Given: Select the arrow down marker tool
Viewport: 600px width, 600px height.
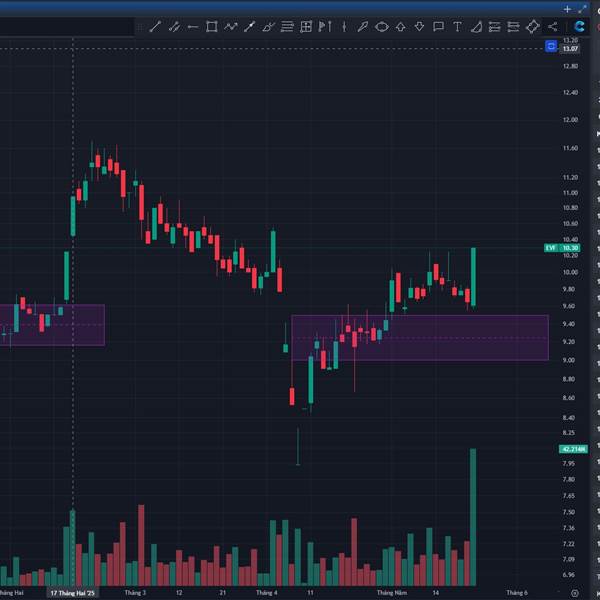Looking at the screenshot, I should [419, 27].
